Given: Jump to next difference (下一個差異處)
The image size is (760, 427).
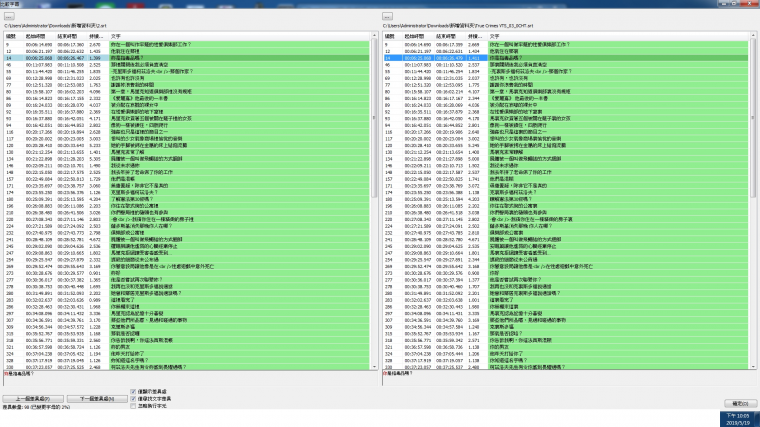Looking at the screenshot, I should [x=97, y=398].
